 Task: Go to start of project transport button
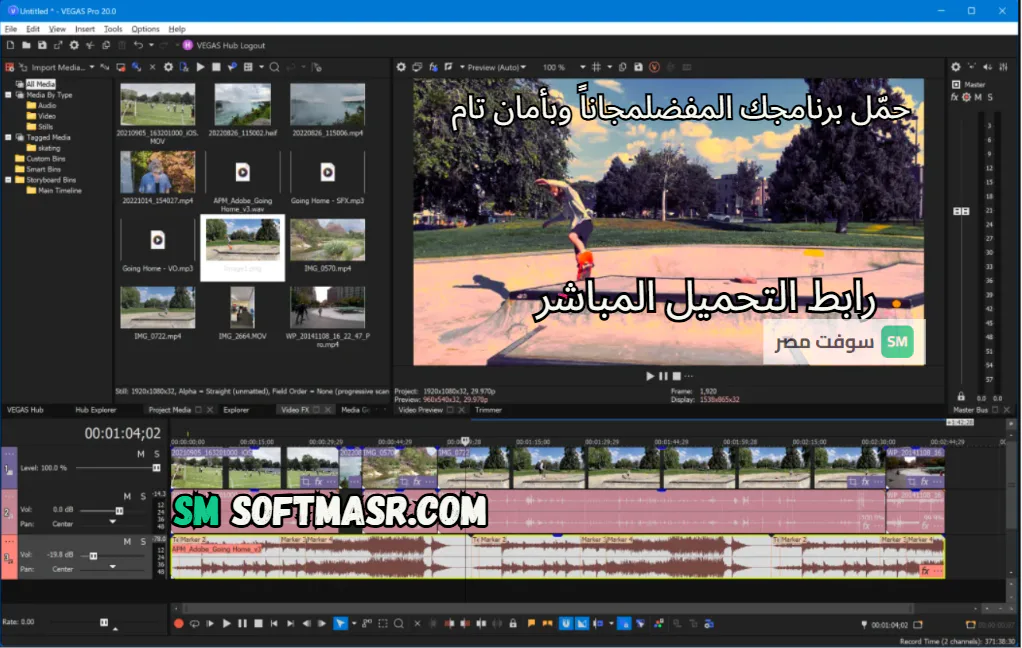pos(274,624)
